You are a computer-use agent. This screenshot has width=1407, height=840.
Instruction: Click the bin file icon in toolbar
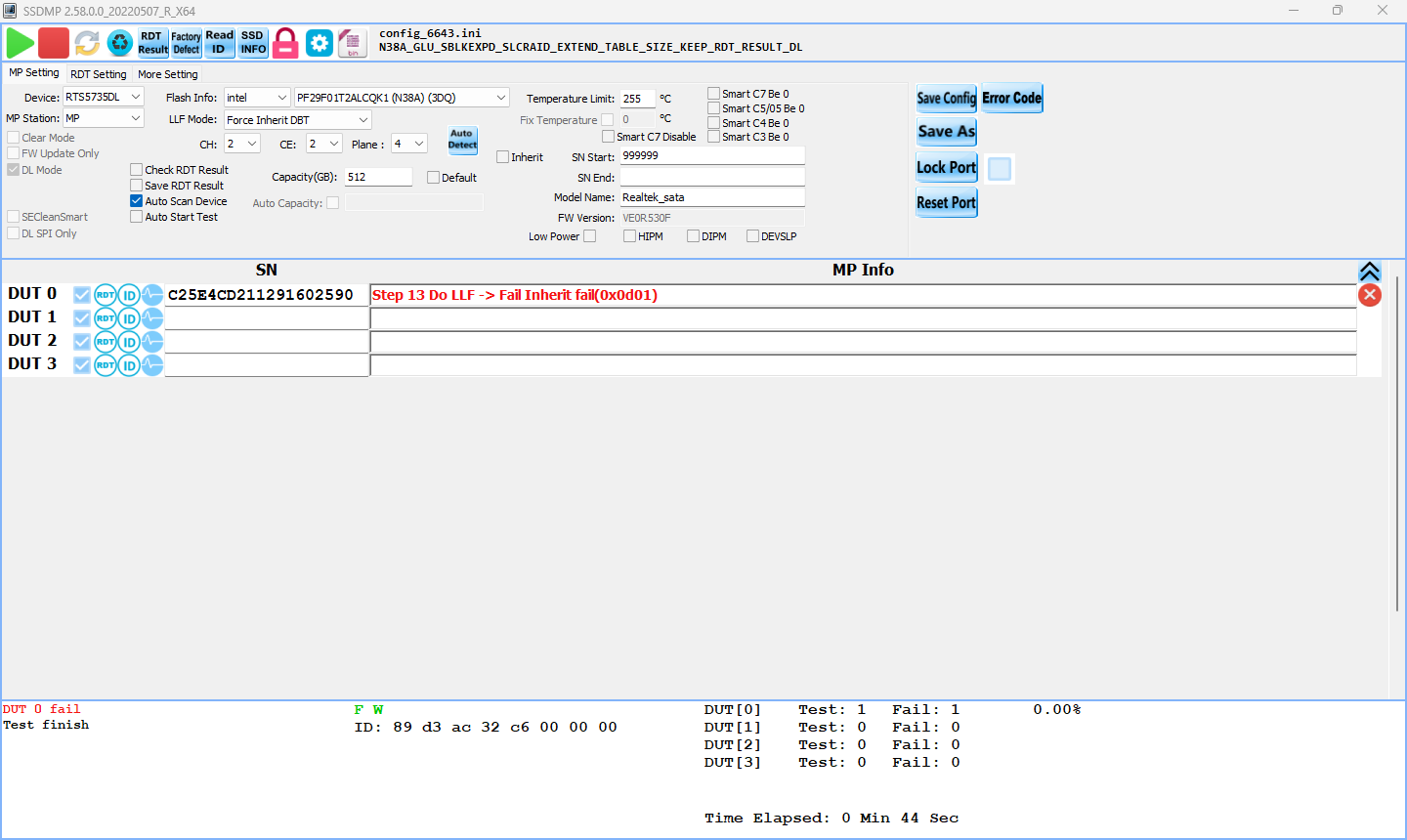click(352, 43)
